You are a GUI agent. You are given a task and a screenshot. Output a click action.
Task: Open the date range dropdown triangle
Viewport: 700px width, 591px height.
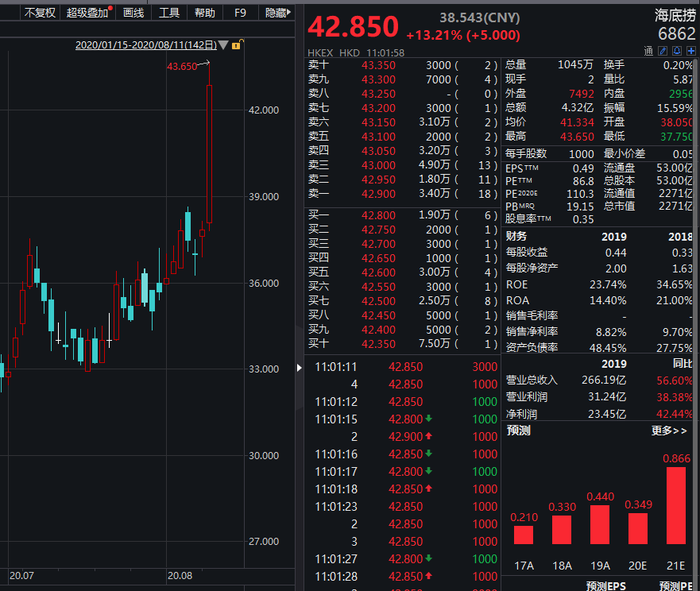pos(223,45)
